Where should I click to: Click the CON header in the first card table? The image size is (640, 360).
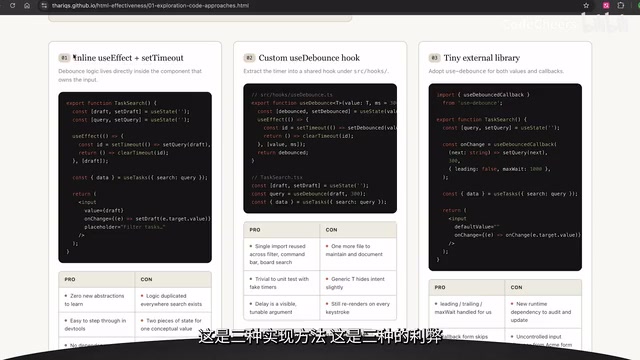pos(173,280)
